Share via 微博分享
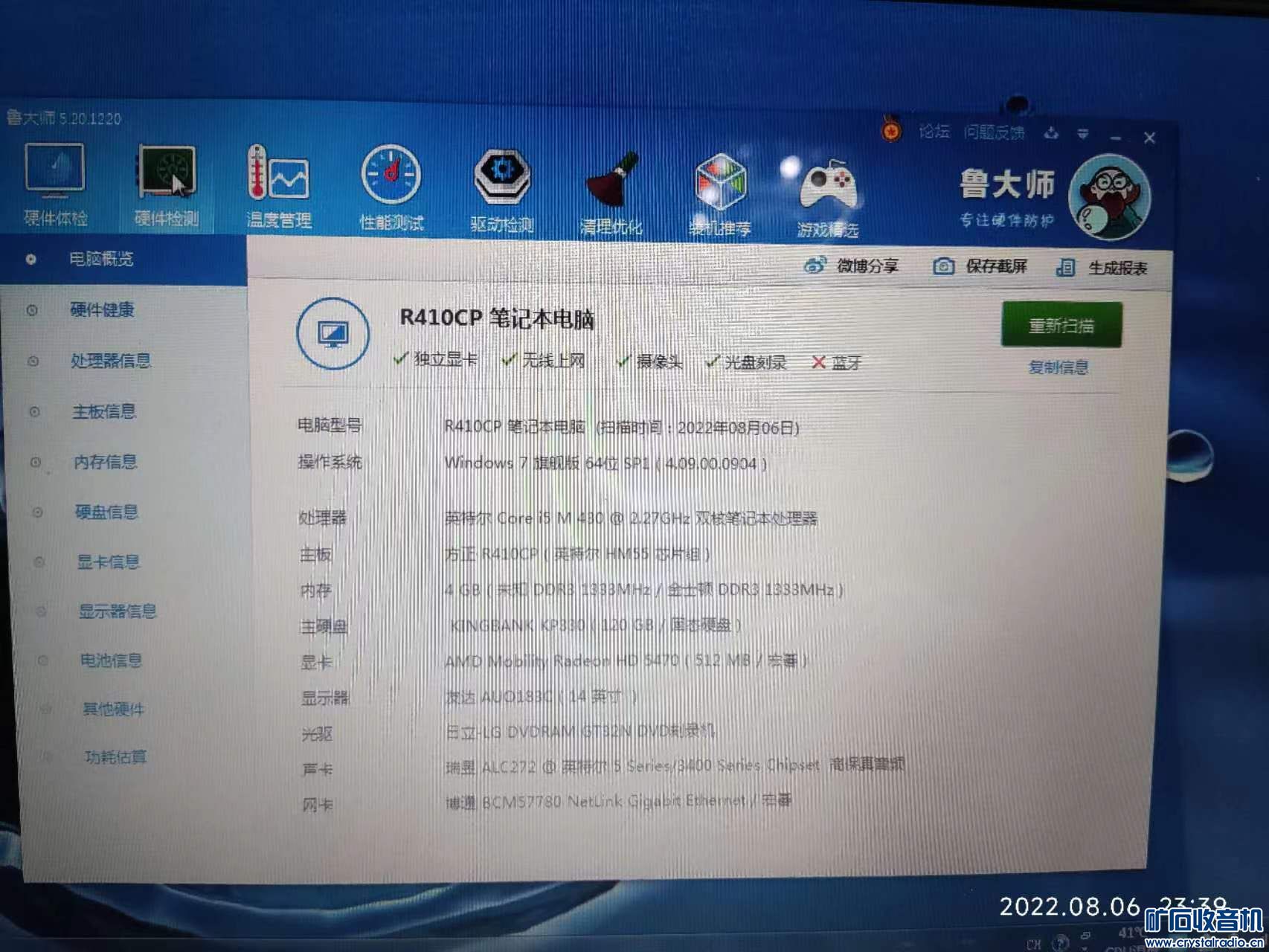Image resolution: width=1269 pixels, height=952 pixels. point(852,266)
